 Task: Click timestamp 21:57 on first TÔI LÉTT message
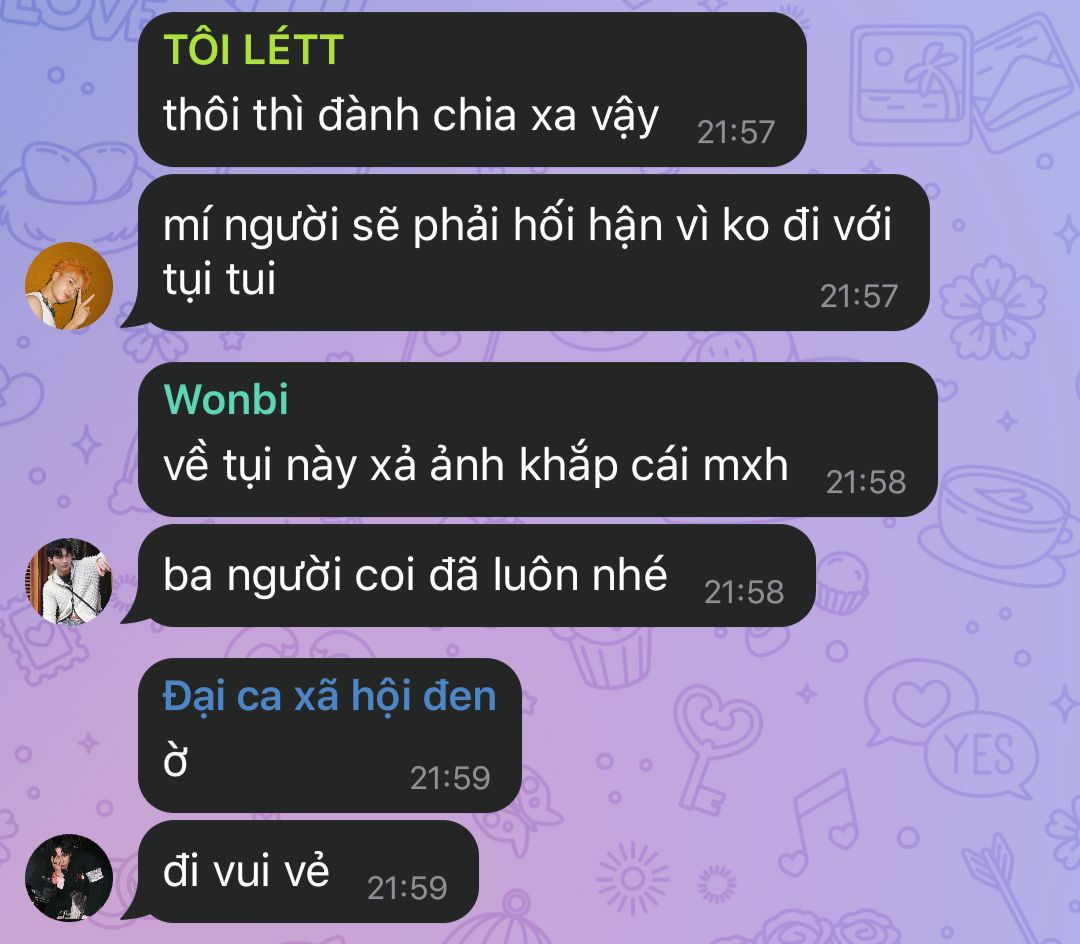click(736, 132)
